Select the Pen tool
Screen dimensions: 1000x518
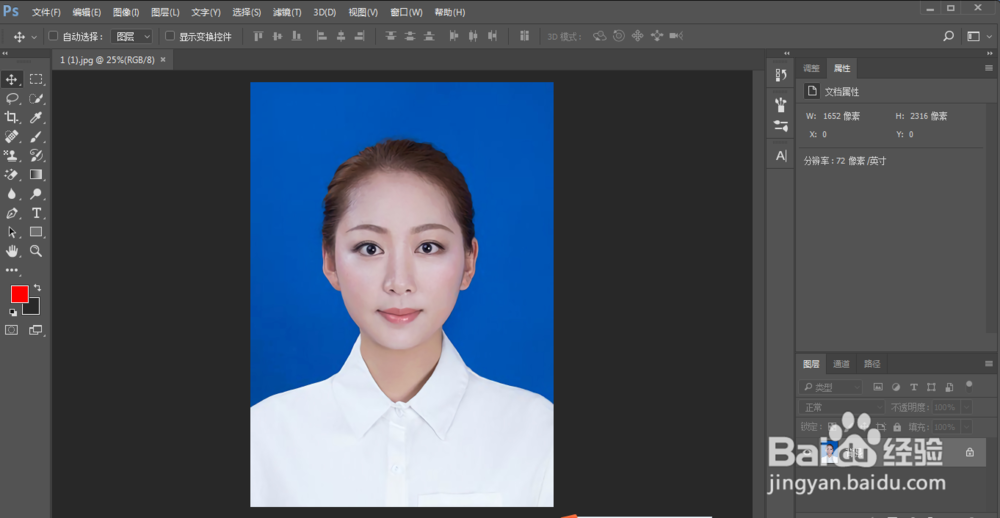(x=11, y=212)
